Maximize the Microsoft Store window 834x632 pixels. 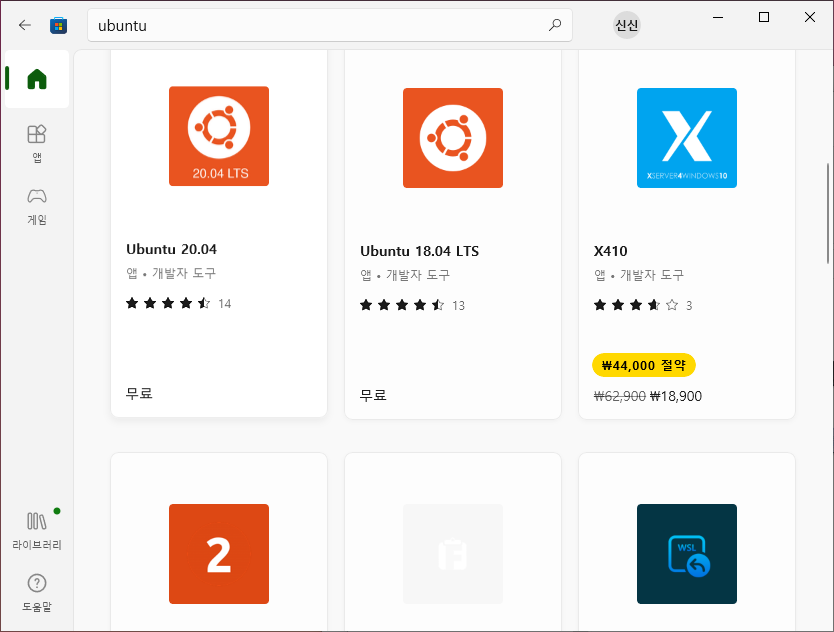pos(764,17)
